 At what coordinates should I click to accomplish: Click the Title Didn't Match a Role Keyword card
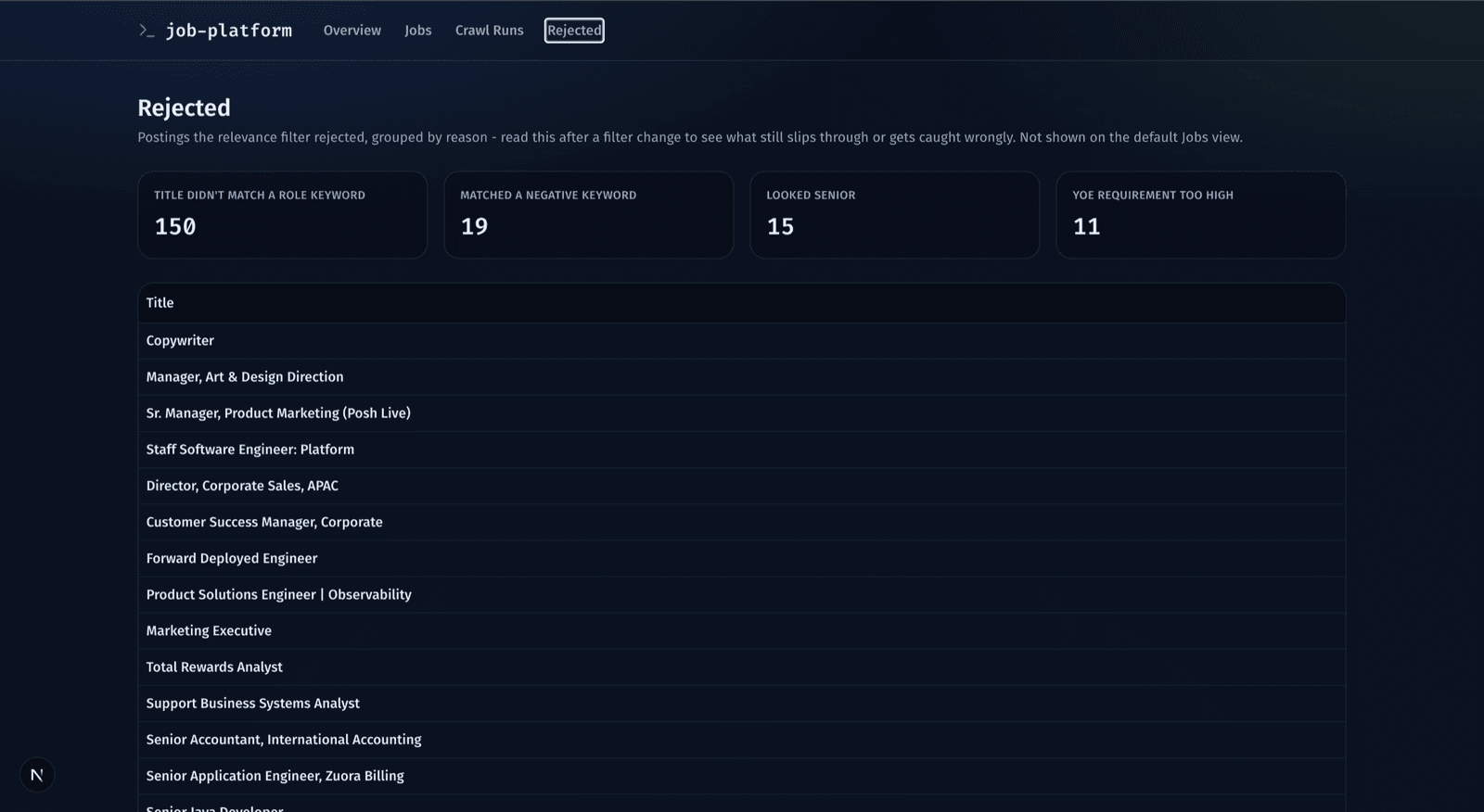pyautogui.click(x=283, y=215)
